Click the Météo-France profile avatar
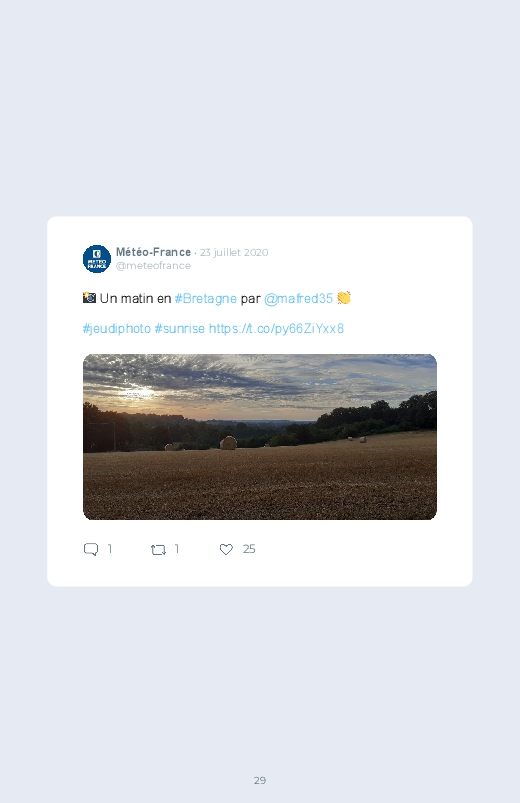This screenshot has height=803, width=520. 97,259
